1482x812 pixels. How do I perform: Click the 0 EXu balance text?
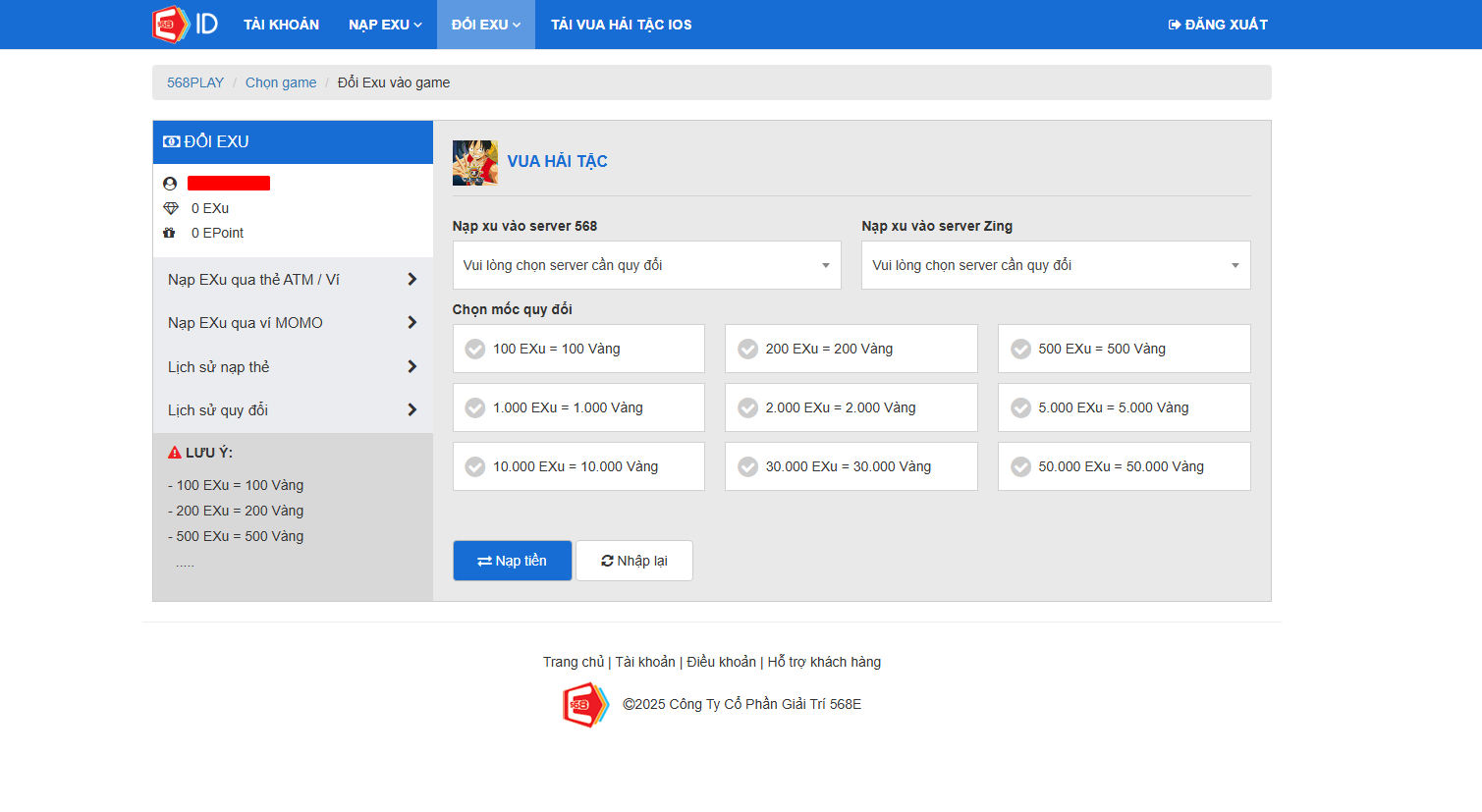point(210,208)
